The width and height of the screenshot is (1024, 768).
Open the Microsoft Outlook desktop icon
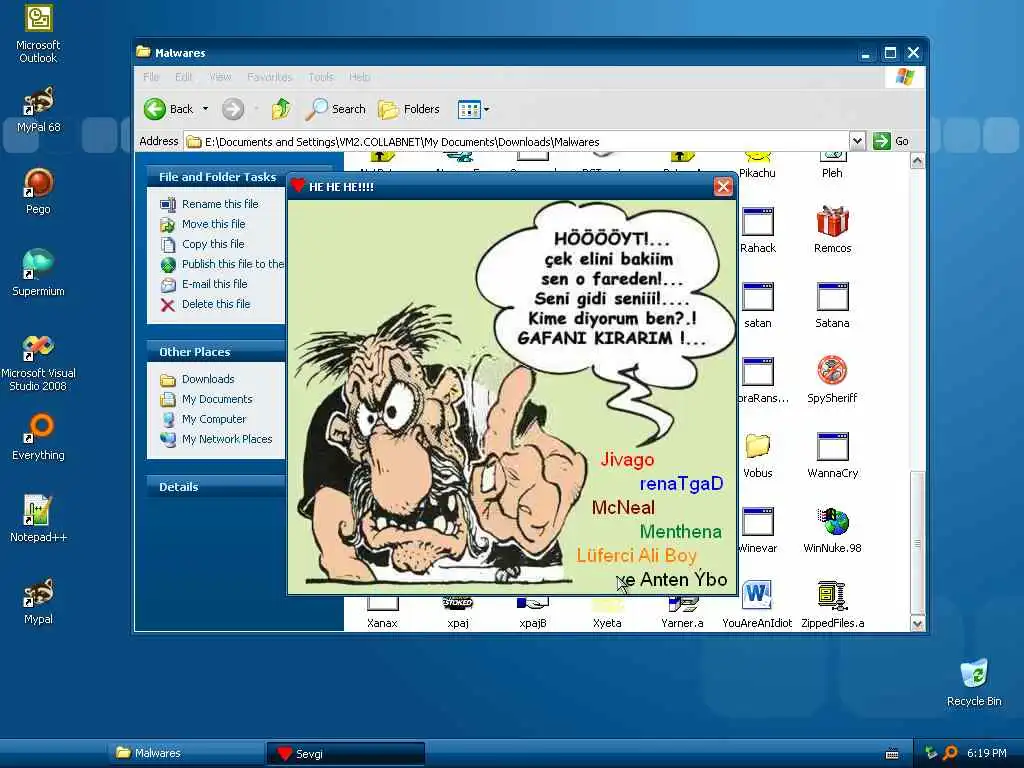coord(38,33)
